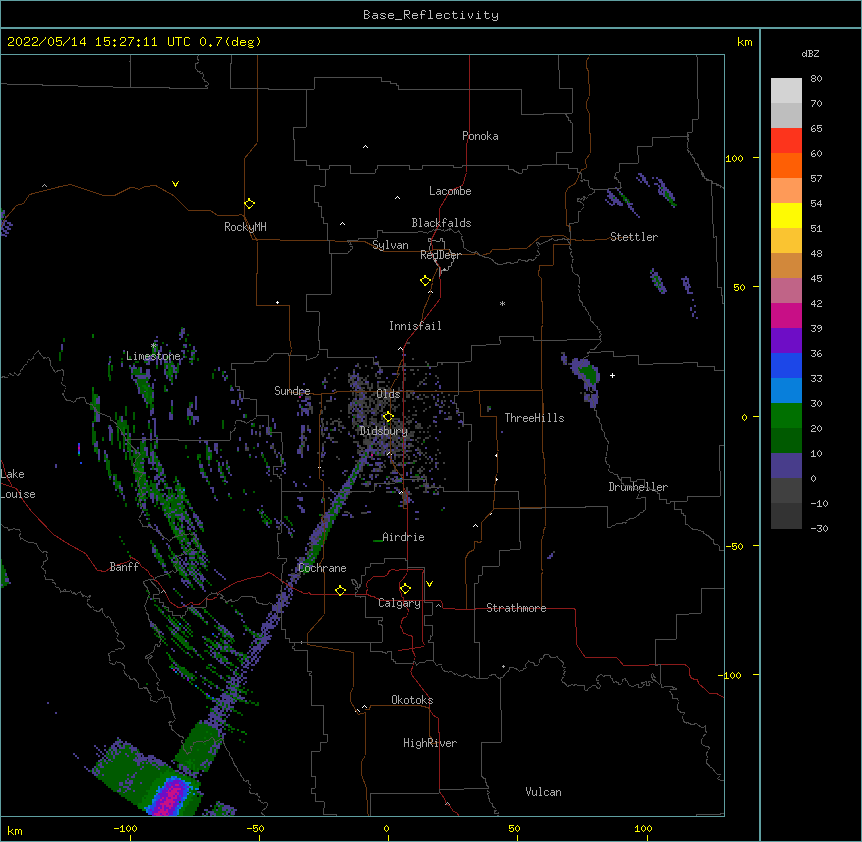
Task: Click the dBZ legend heading
Action: [x=810, y=53]
